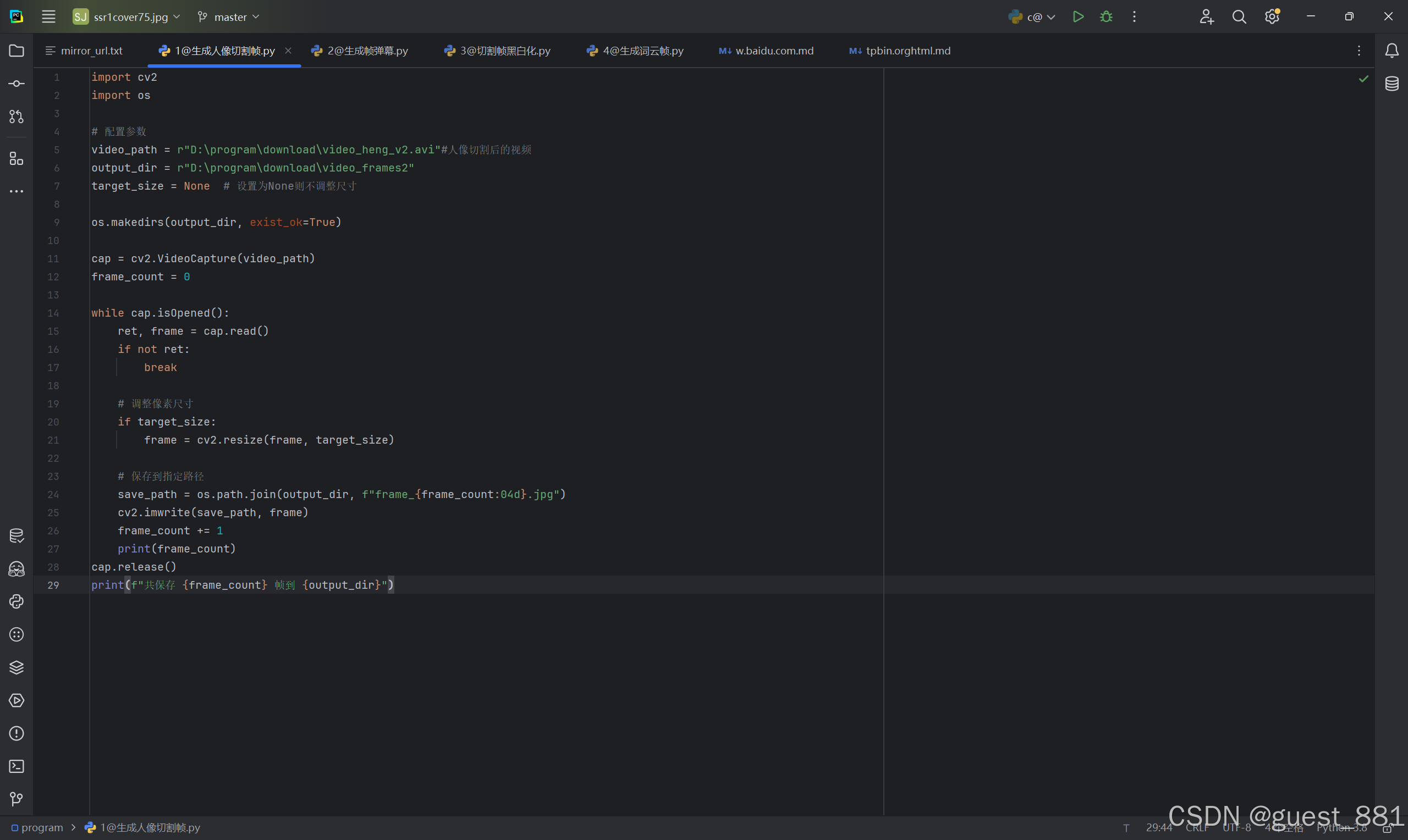This screenshot has height=840, width=1408.
Task: Open the Python Packages layers icon
Action: point(16,667)
